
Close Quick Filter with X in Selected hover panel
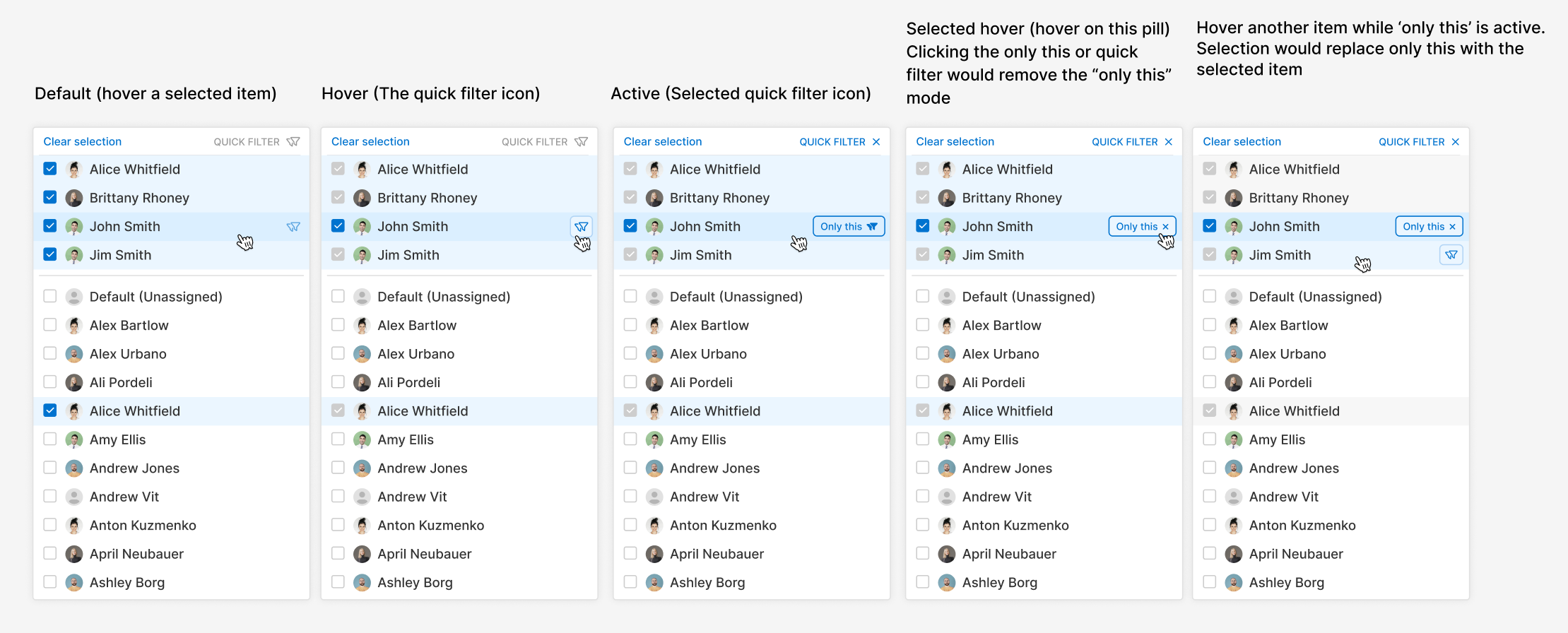[1169, 142]
